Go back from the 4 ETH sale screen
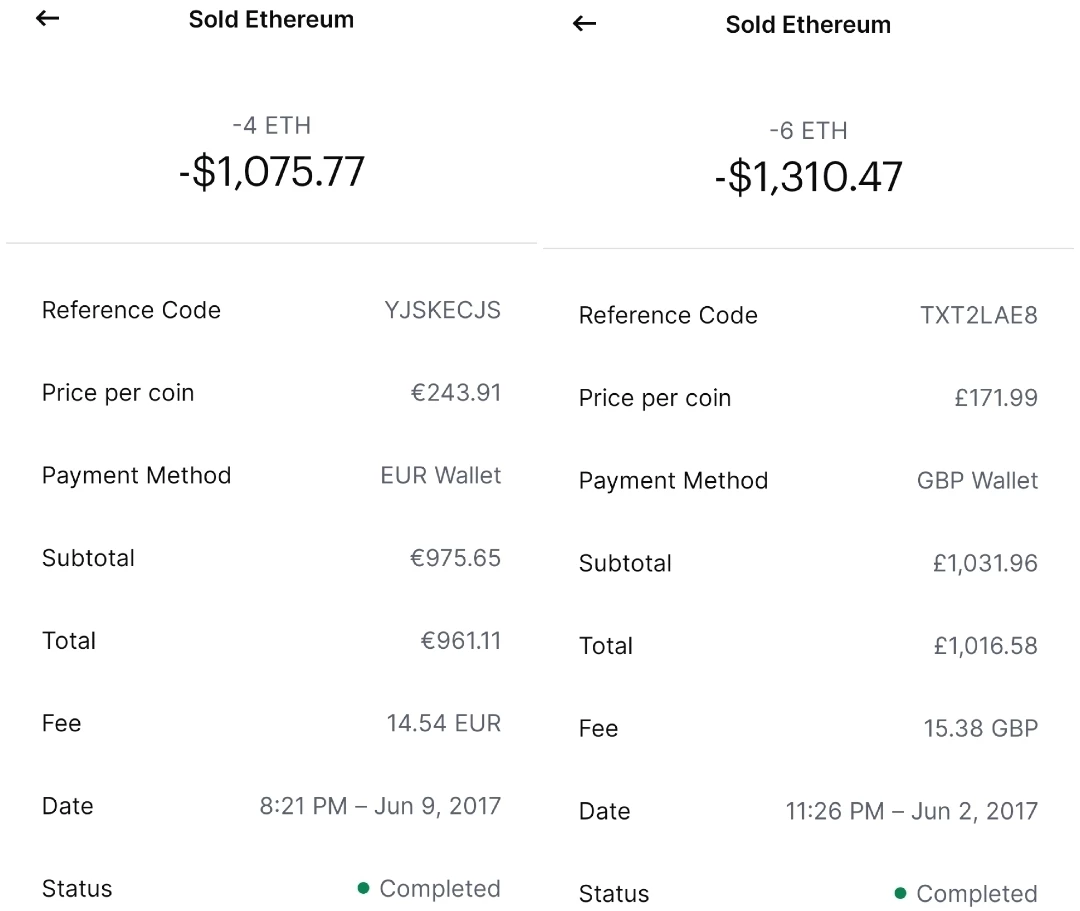The image size is (1080, 911). [x=48, y=19]
